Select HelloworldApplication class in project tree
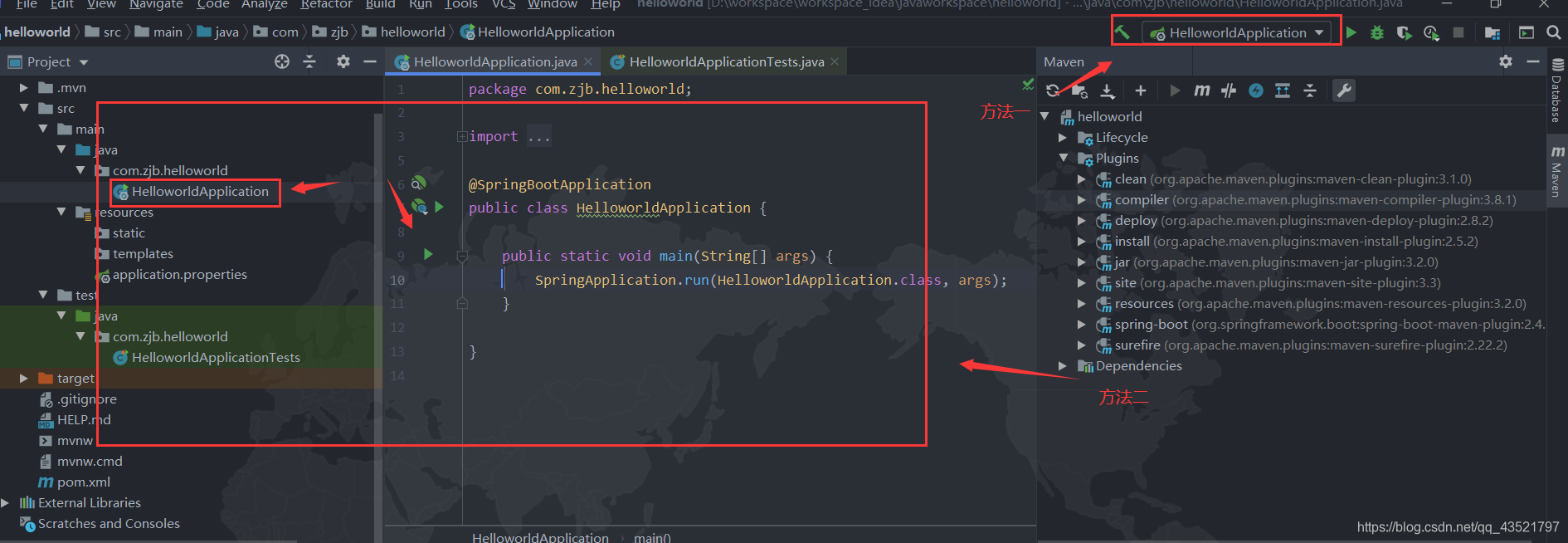The image size is (1568, 543). pyautogui.click(x=200, y=191)
